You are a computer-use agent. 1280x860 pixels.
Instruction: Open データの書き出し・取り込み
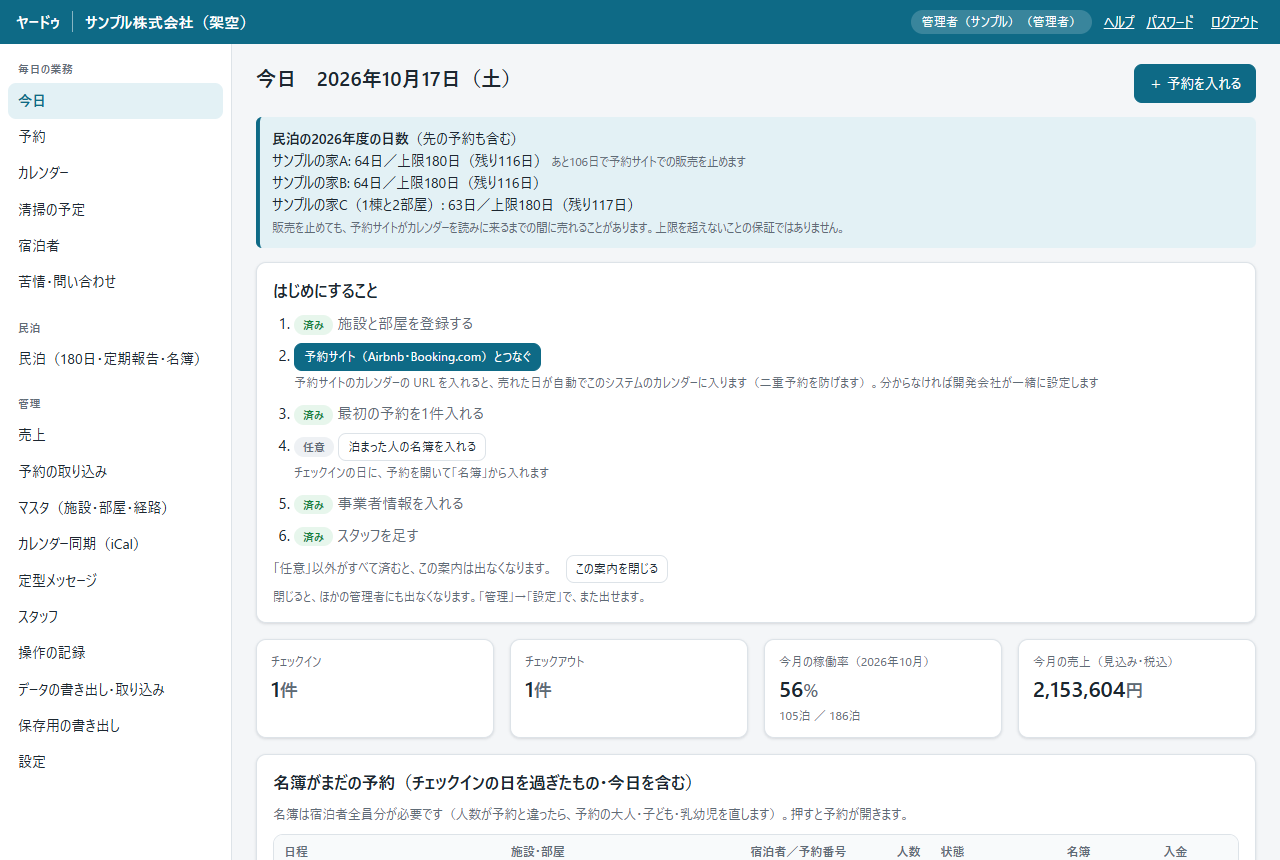[x=115, y=689]
